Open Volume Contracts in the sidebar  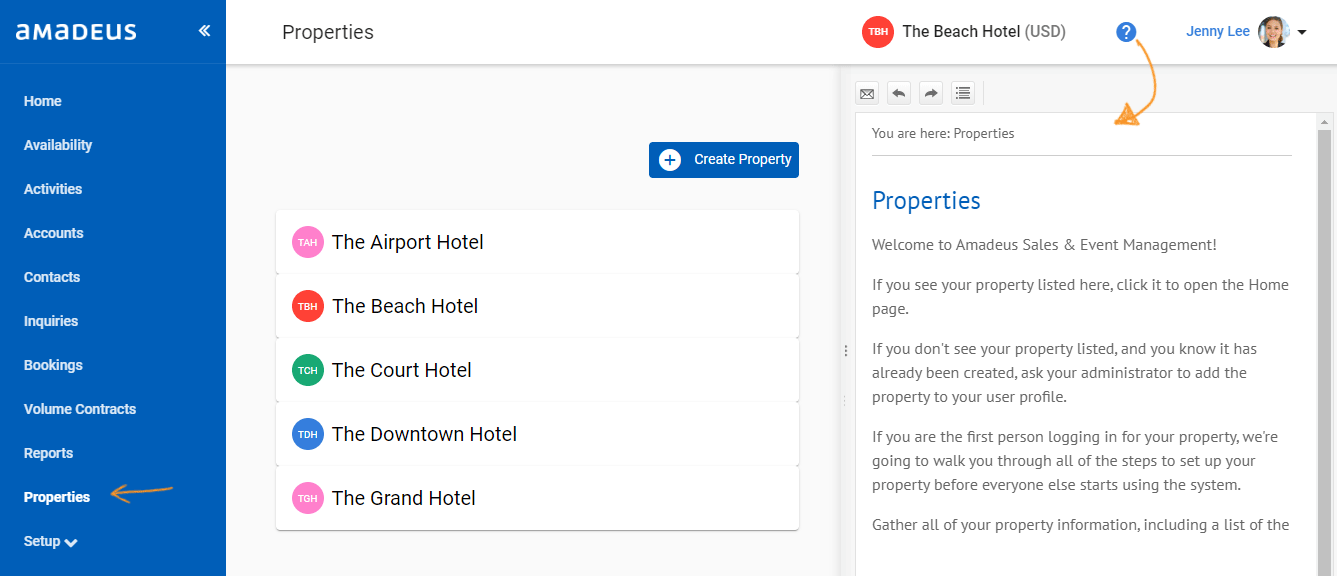pos(80,409)
